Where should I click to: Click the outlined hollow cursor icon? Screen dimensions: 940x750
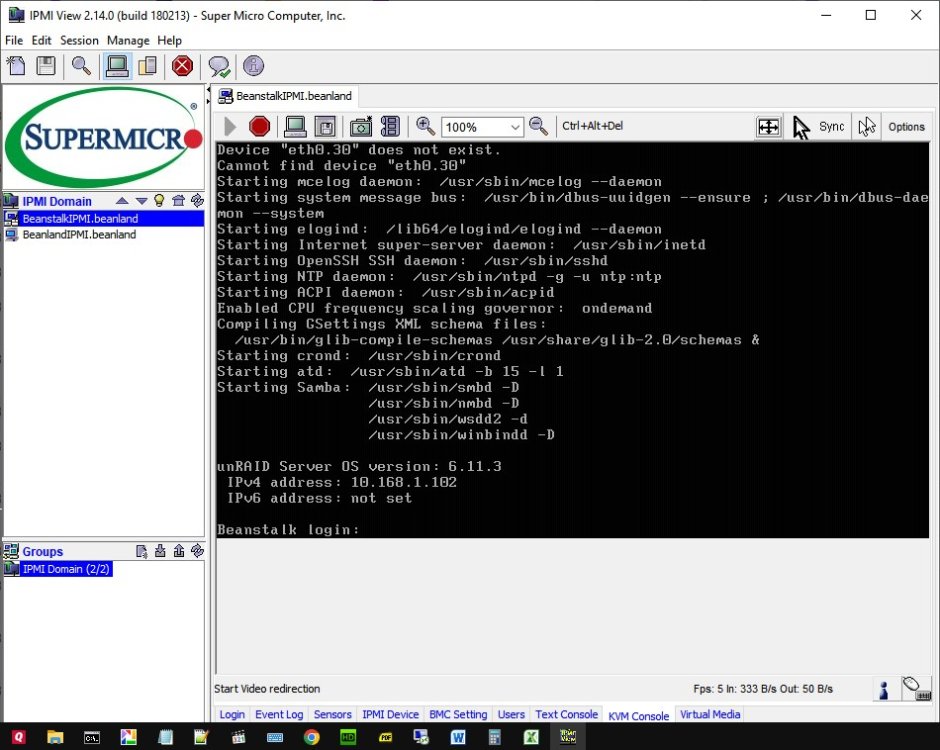[866, 126]
